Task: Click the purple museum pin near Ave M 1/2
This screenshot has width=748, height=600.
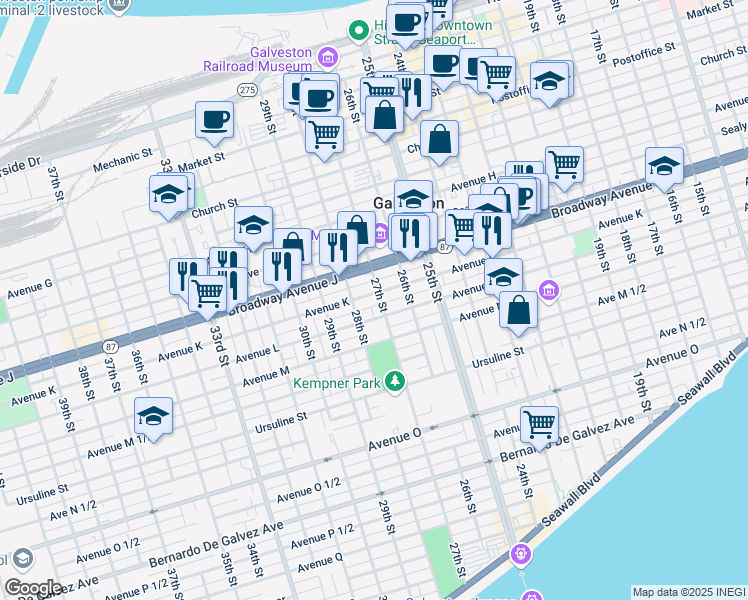Action: pyautogui.click(x=549, y=290)
